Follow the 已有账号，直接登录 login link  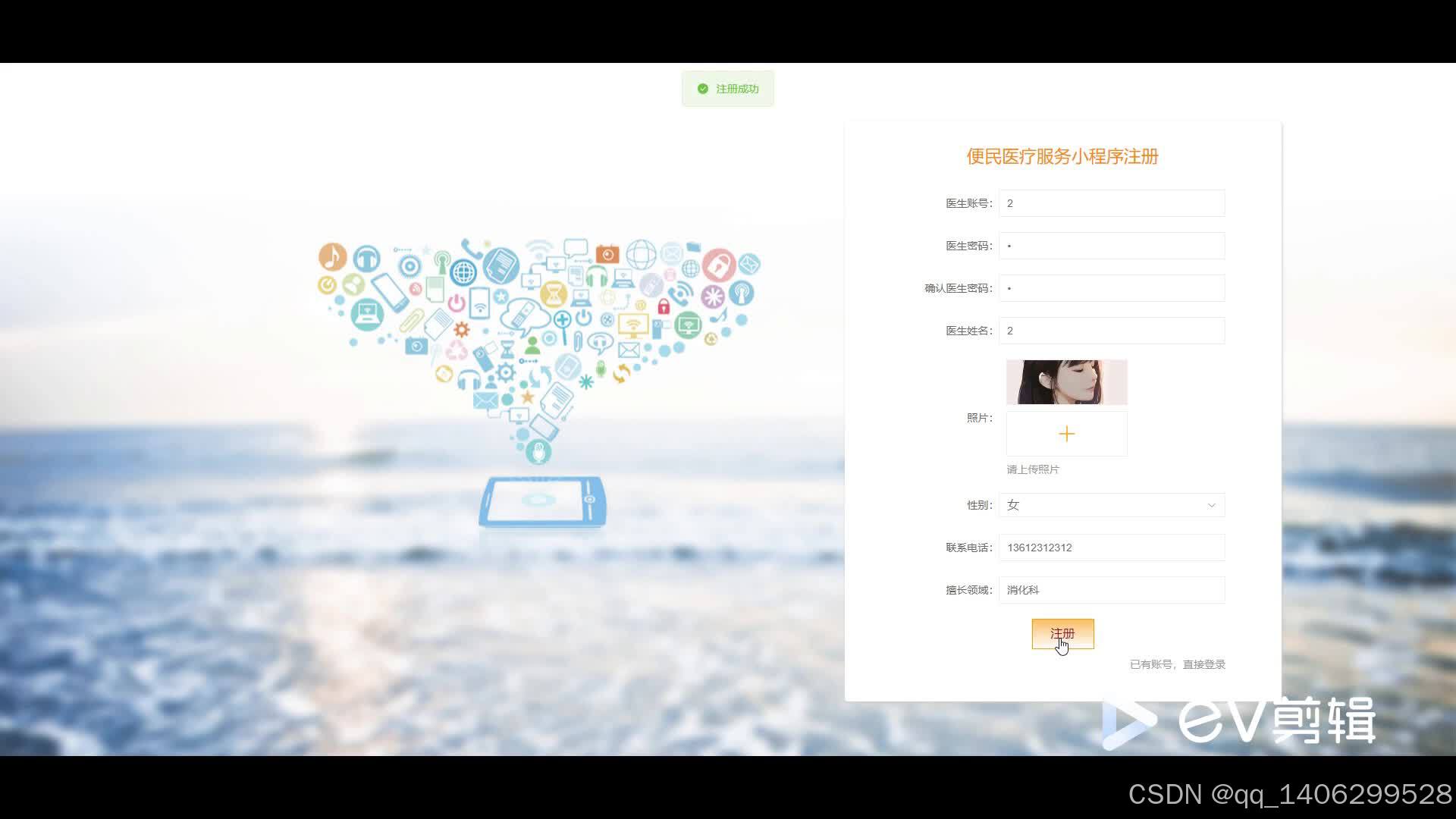(1177, 664)
